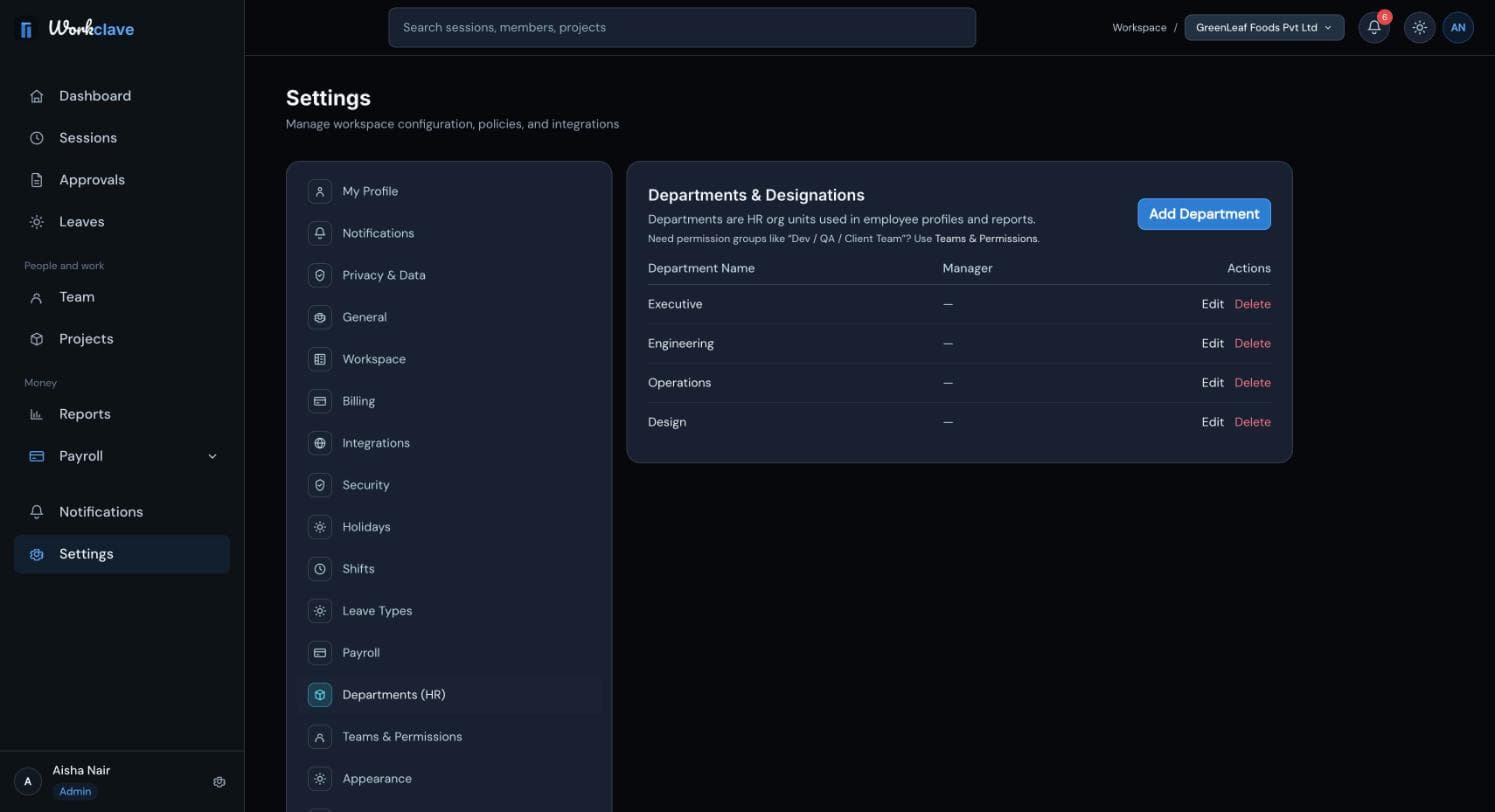Switch to Leave Types settings
1495x812 pixels.
click(450, 611)
